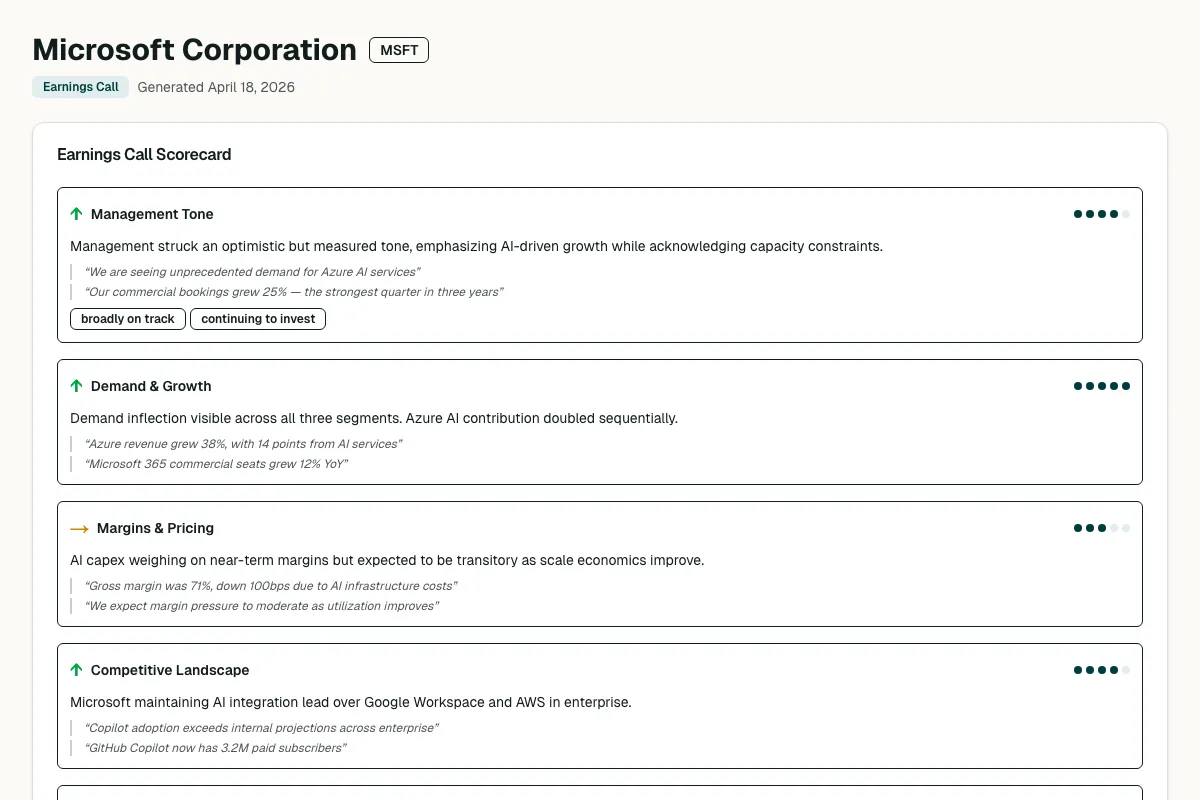Image resolution: width=1200 pixels, height=800 pixels.
Task: Click the Demand & Growth up arrow icon
Action: [x=76, y=386]
